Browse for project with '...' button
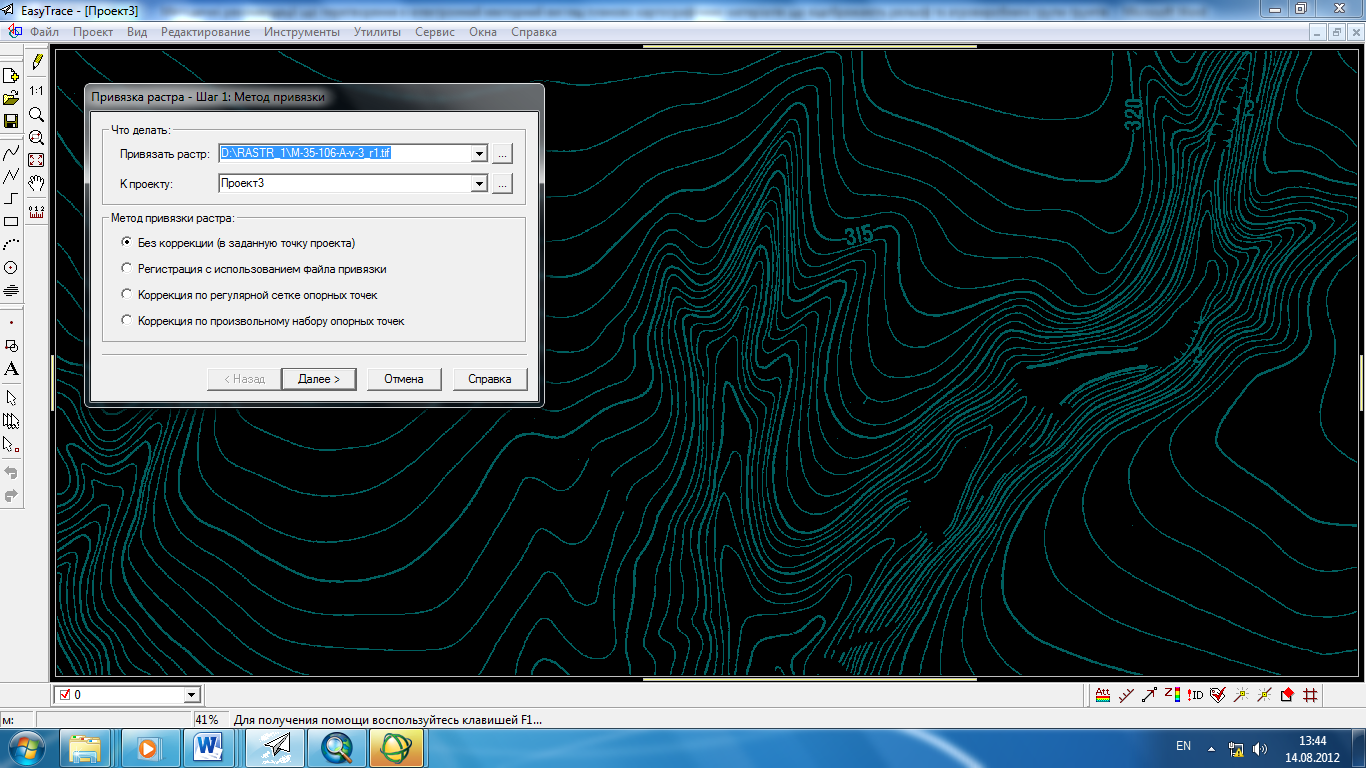1366x768 pixels. (502, 184)
